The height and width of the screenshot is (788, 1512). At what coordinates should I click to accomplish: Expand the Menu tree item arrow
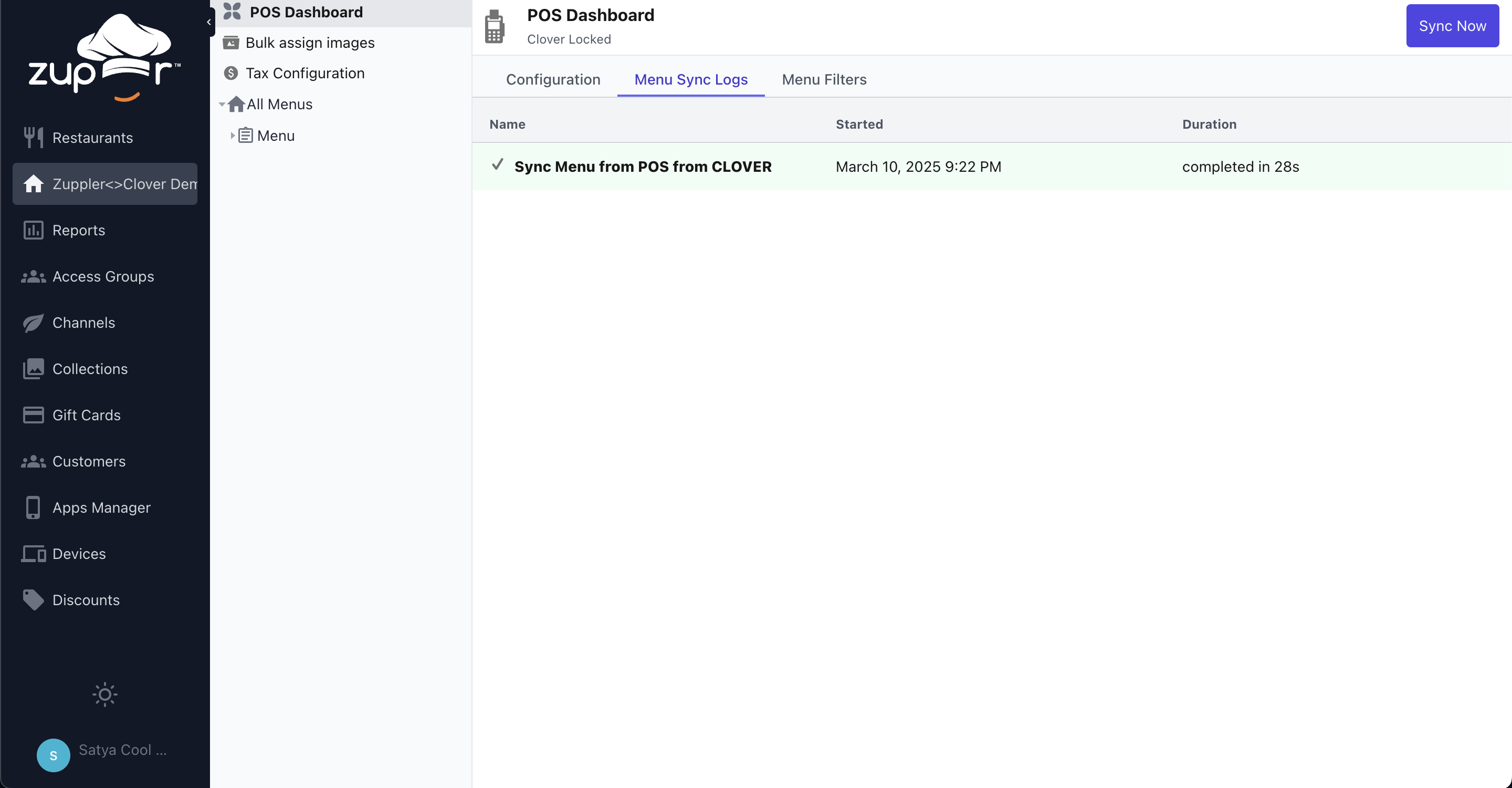click(233, 136)
